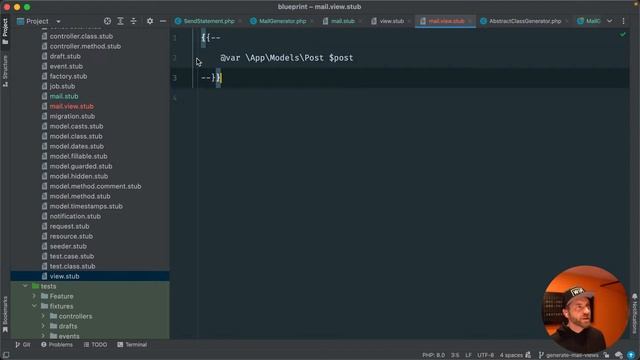Hide the Project tool window

tap(163, 21)
